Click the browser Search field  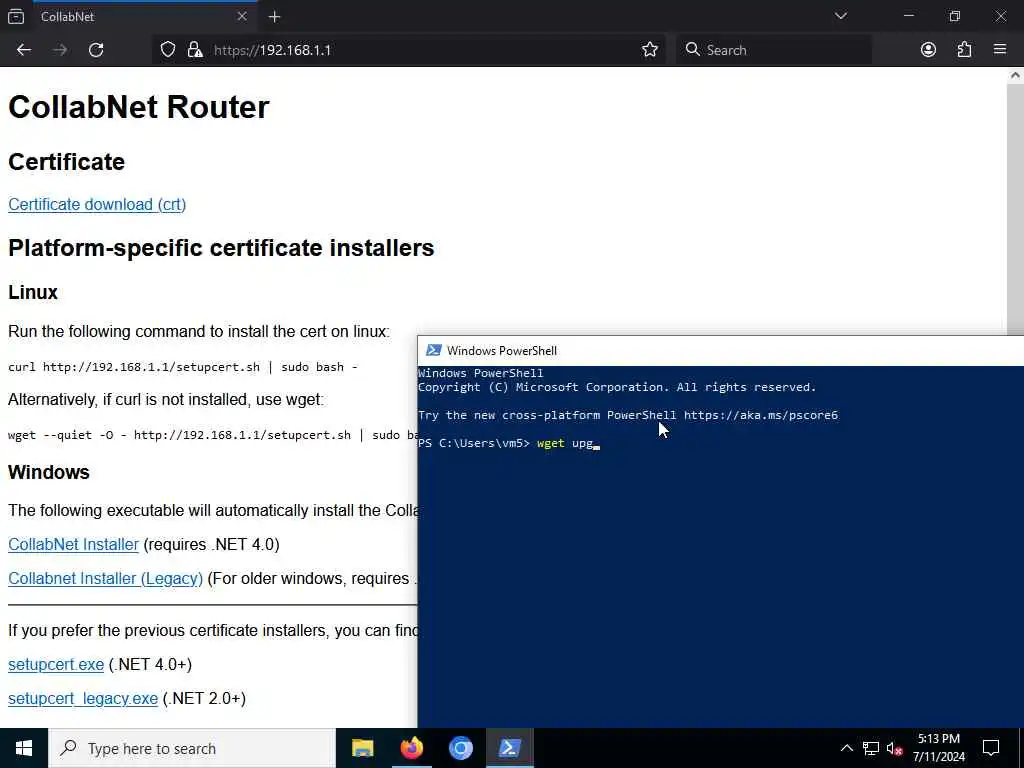(x=775, y=50)
